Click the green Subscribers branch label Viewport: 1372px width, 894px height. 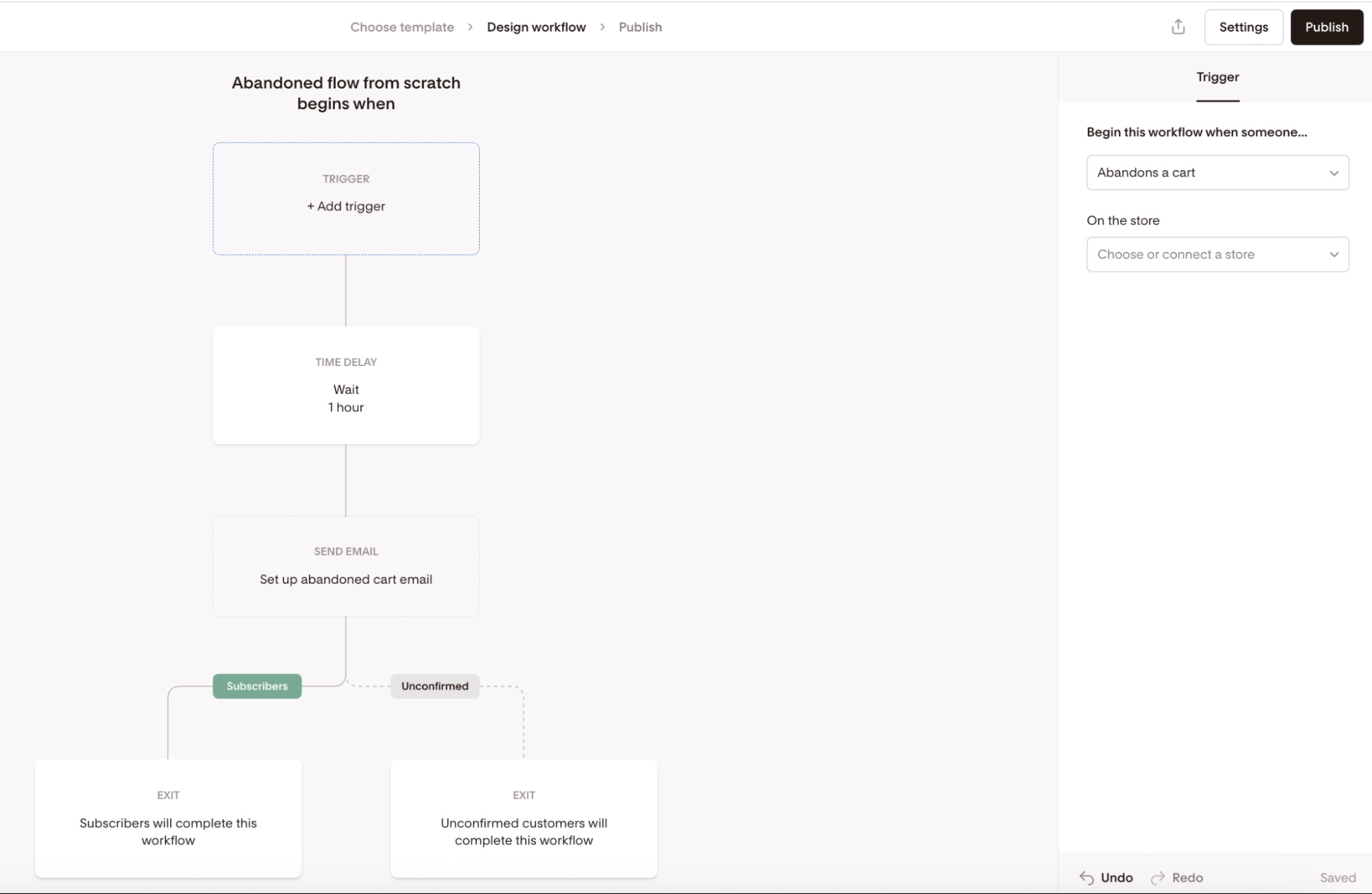257,686
